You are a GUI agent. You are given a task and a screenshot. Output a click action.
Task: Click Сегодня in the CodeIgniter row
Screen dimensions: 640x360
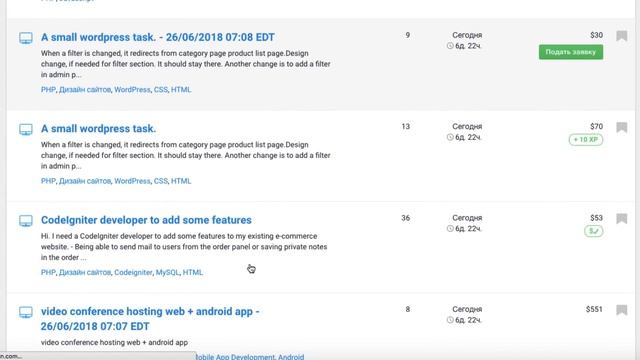tap(467, 218)
